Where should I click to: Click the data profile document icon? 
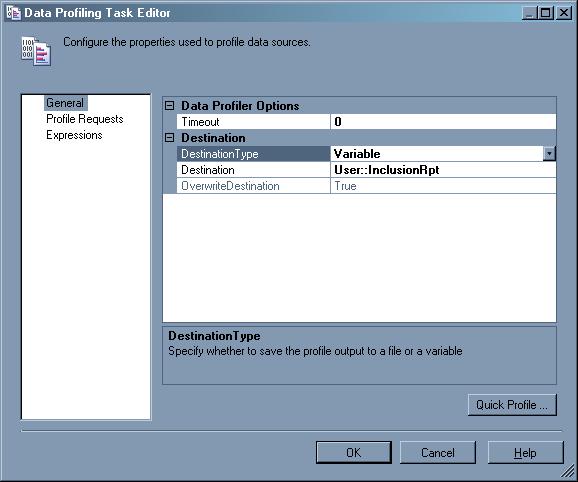(36, 51)
